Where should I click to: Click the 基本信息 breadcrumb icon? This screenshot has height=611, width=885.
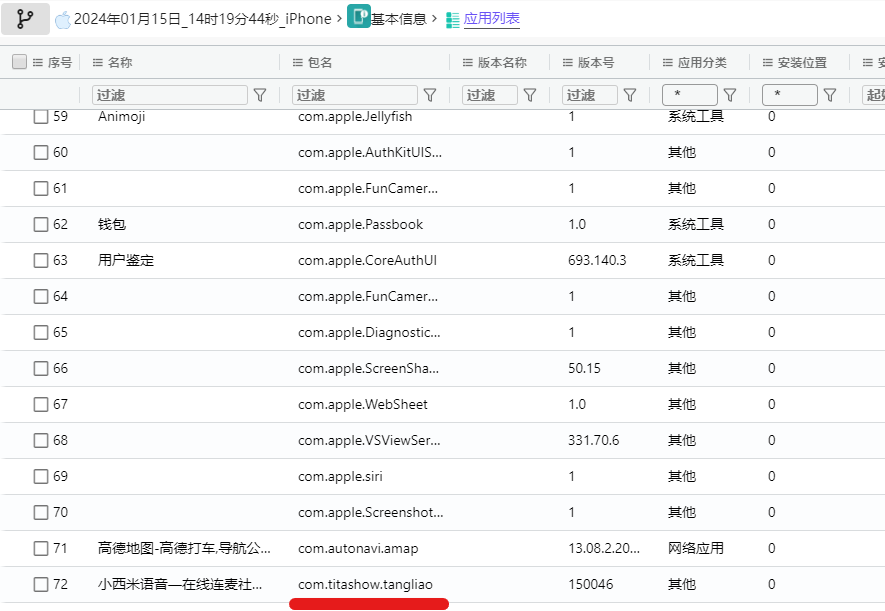(x=358, y=16)
